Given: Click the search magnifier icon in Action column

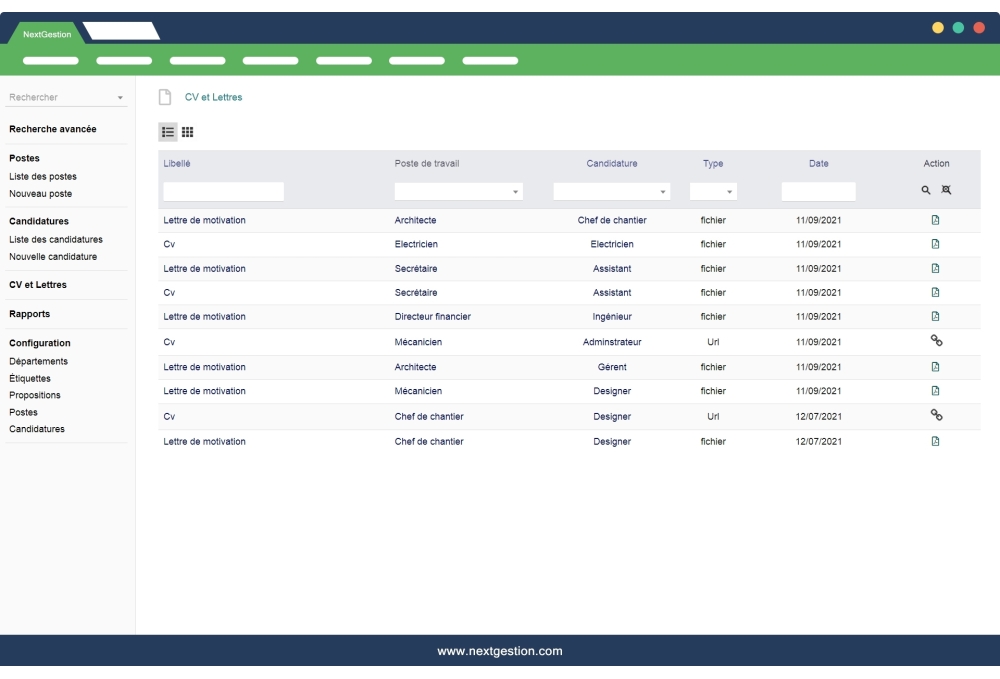Looking at the screenshot, I should [926, 190].
